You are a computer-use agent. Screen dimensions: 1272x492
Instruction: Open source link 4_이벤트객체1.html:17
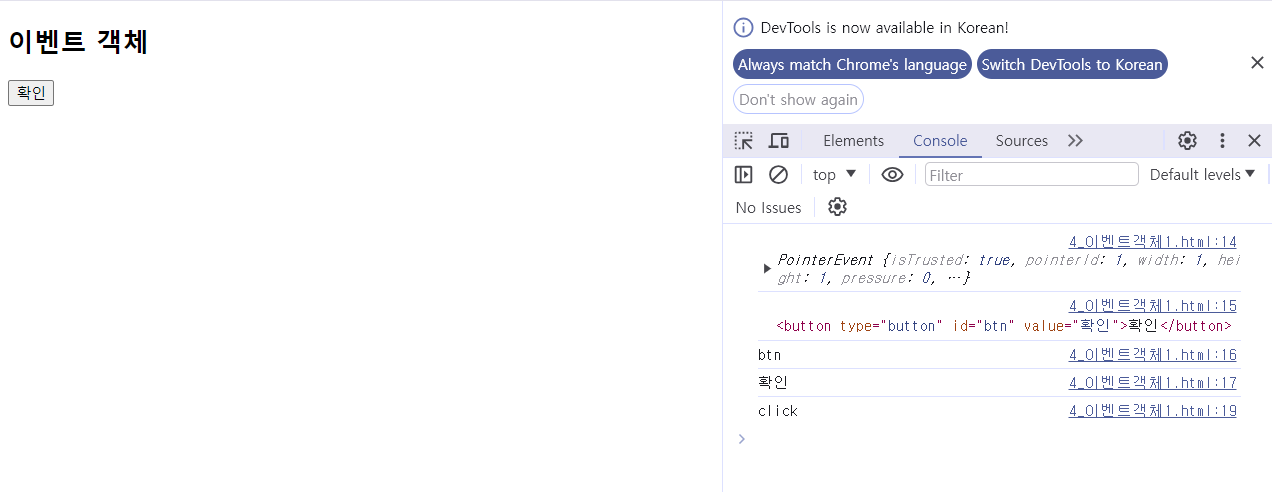[1152, 383]
